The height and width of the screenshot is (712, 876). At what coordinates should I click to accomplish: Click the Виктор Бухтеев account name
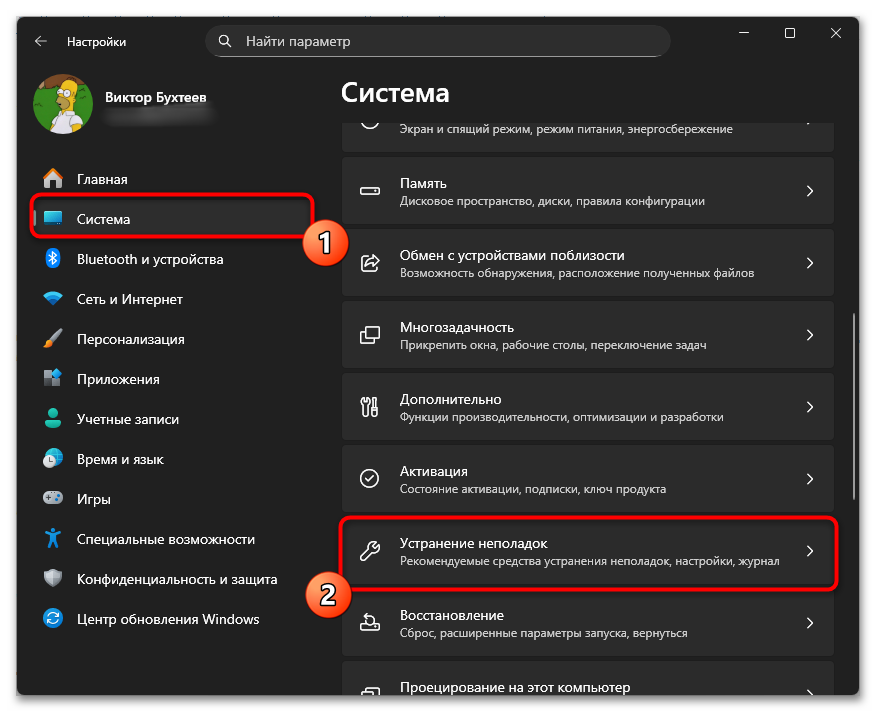point(156,97)
